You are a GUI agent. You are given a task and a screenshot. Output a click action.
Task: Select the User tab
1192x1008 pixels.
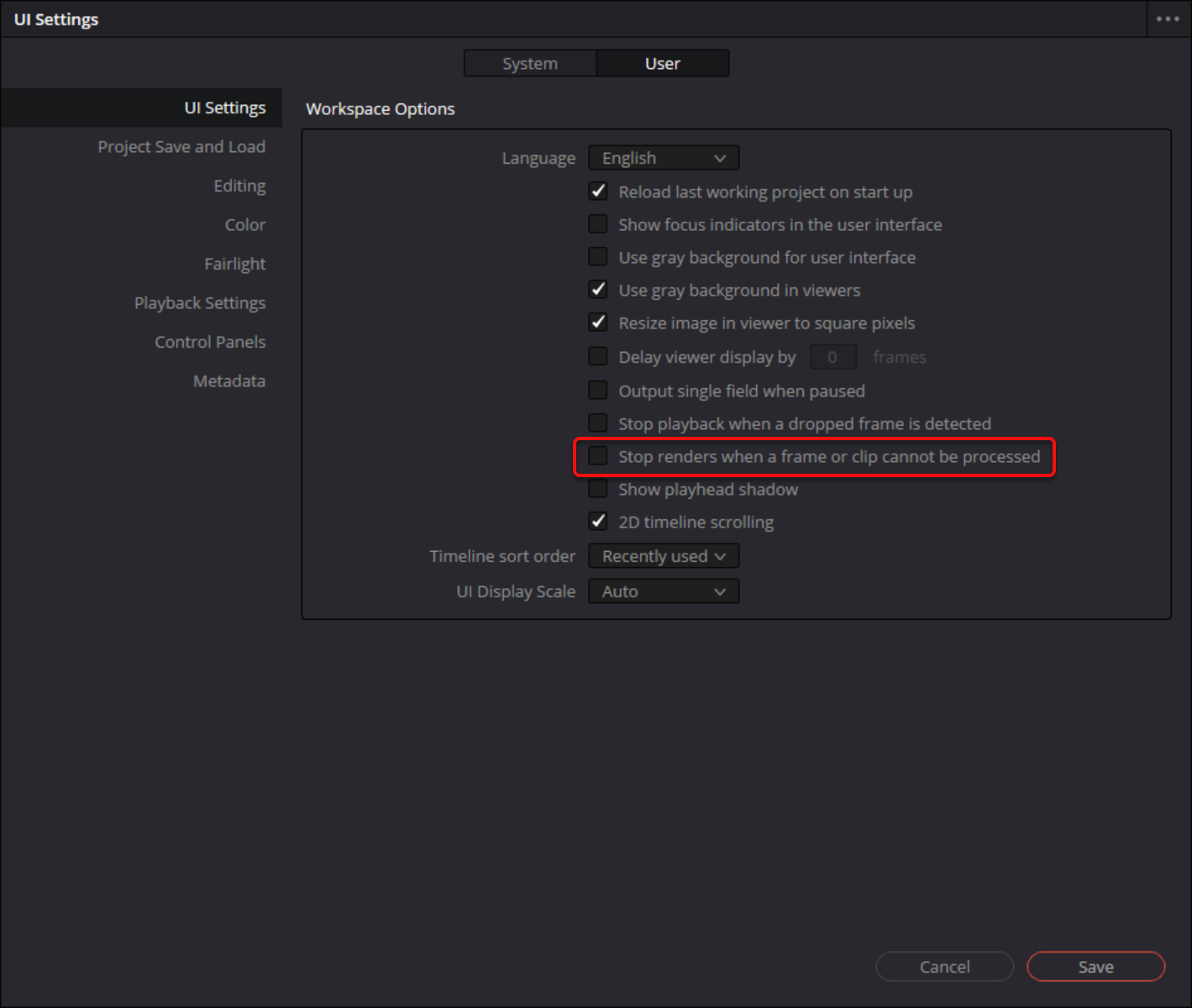(662, 64)
